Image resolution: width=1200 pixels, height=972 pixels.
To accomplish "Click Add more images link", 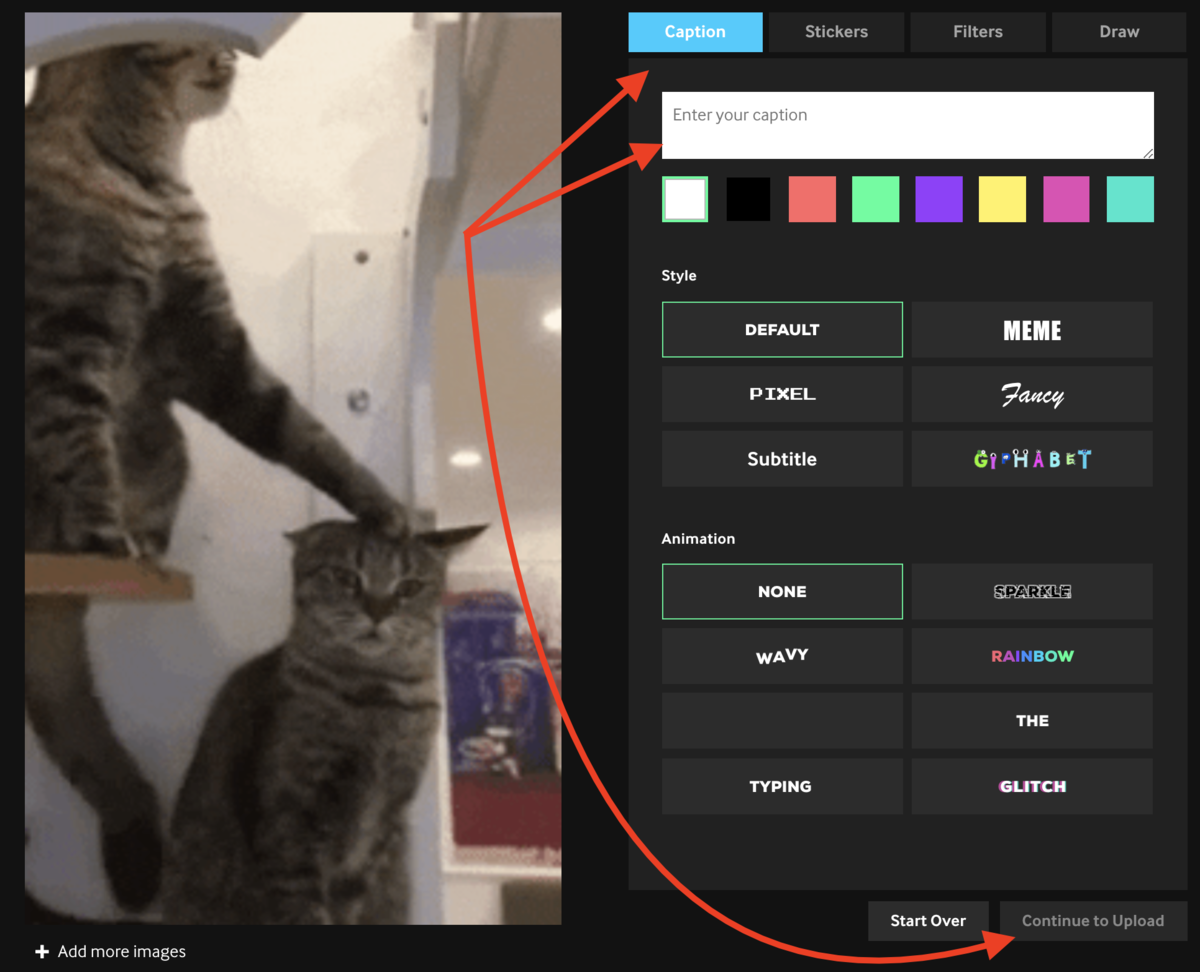I will 111,951.
